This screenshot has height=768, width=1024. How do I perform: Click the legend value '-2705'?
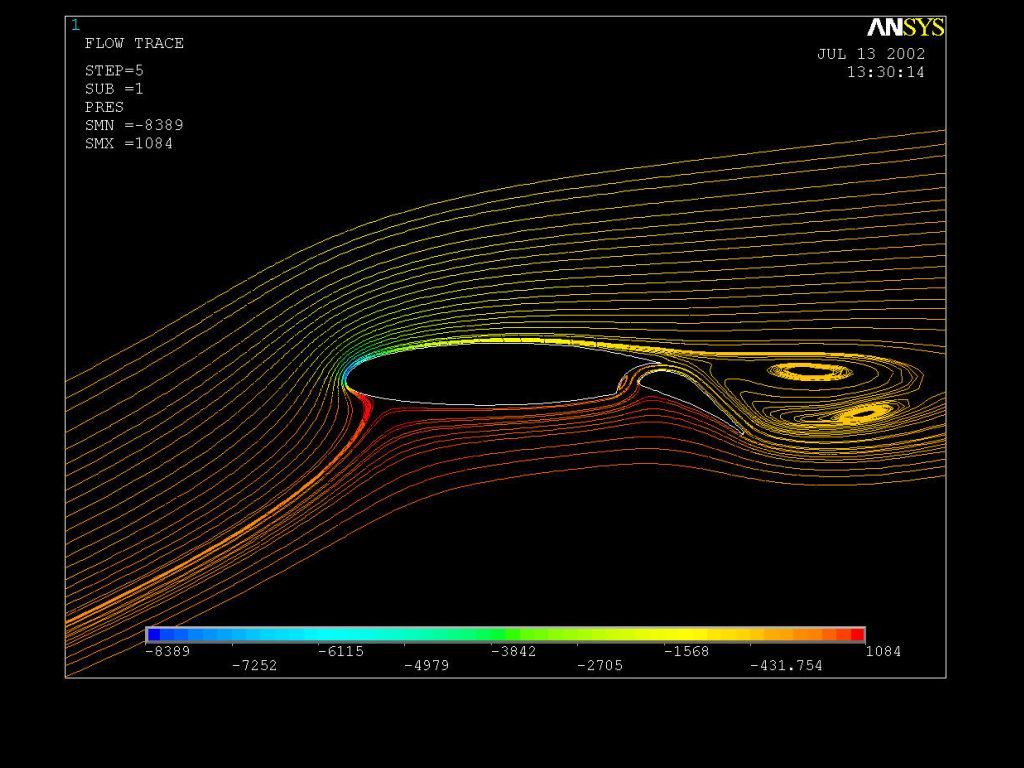[x=600, y=665]
